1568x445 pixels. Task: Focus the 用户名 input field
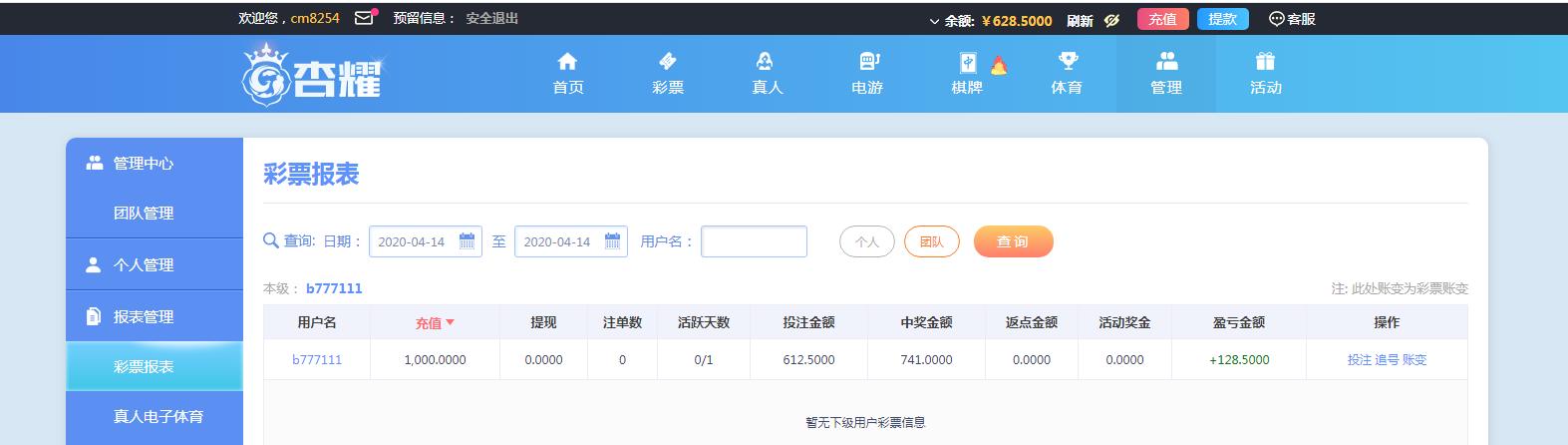point(754,241)
